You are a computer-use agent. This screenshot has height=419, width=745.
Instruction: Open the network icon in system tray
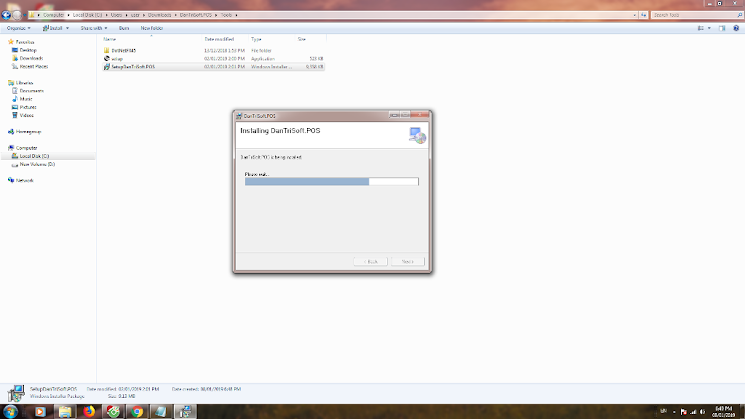tap(693, 412)
